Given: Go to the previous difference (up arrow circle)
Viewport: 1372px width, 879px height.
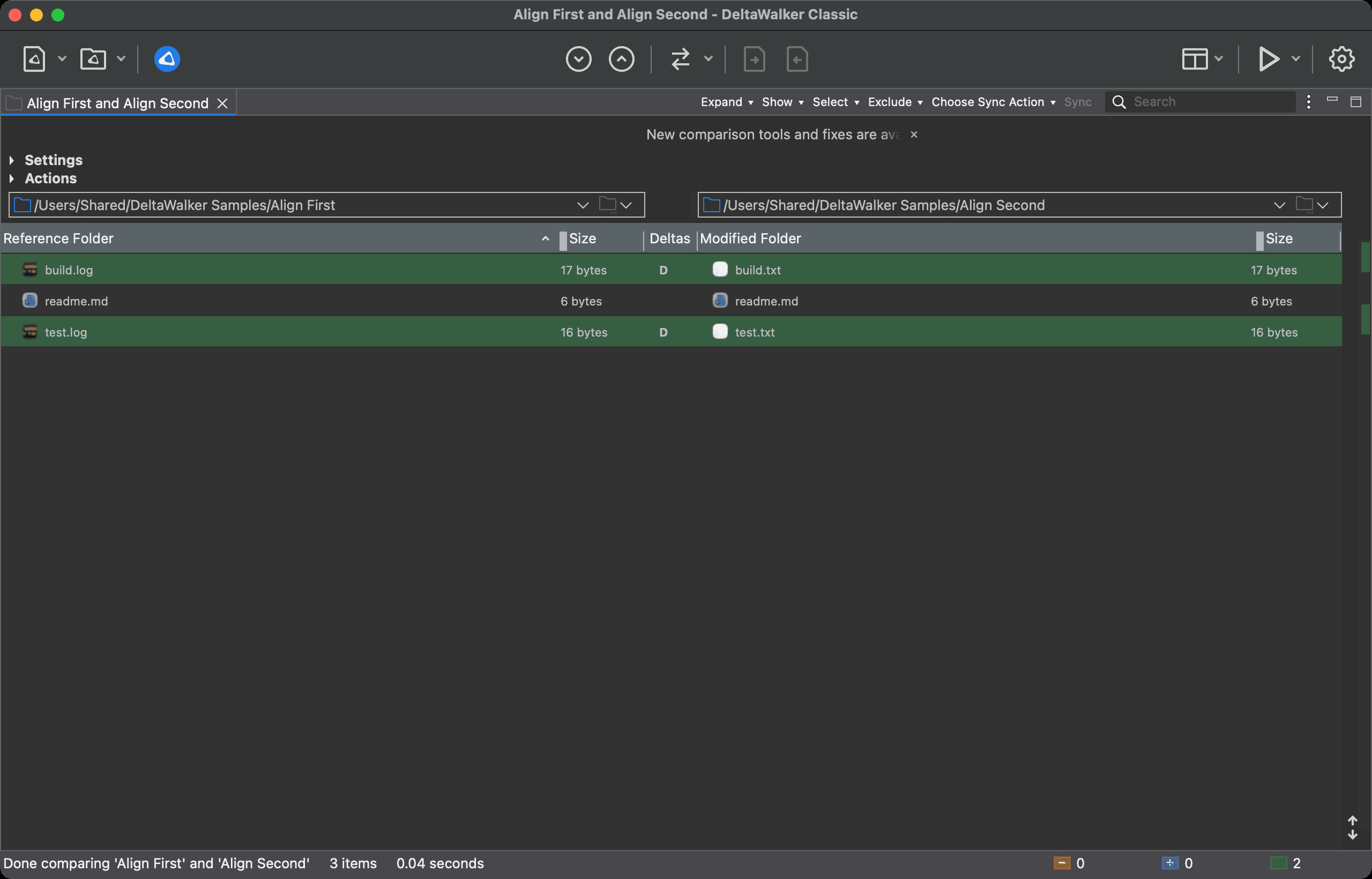Looking at the screenshot, I should (622, 59).
